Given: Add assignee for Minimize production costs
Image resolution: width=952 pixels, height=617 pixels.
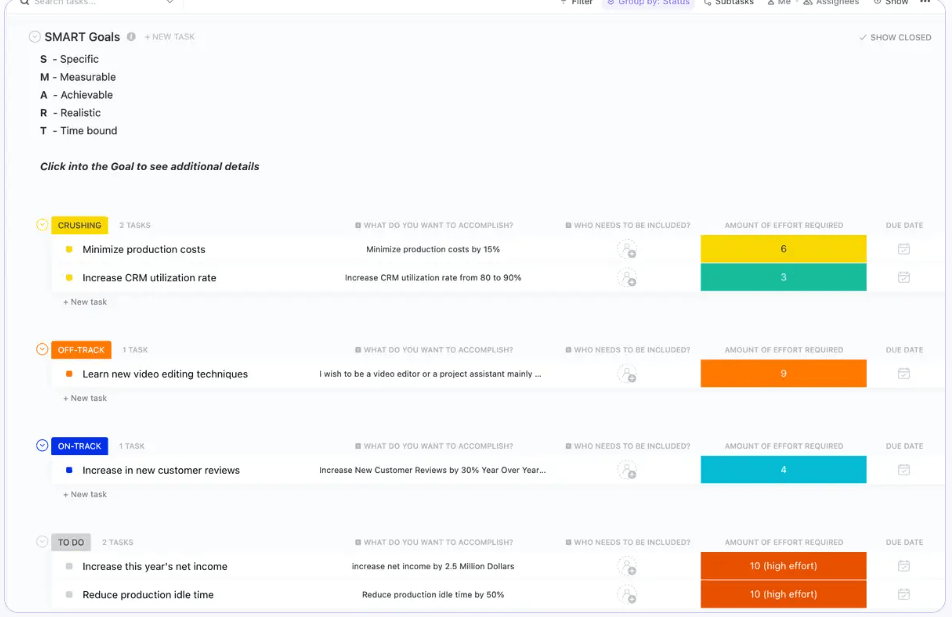Looking at the screenshot, I should click(627, 250).
